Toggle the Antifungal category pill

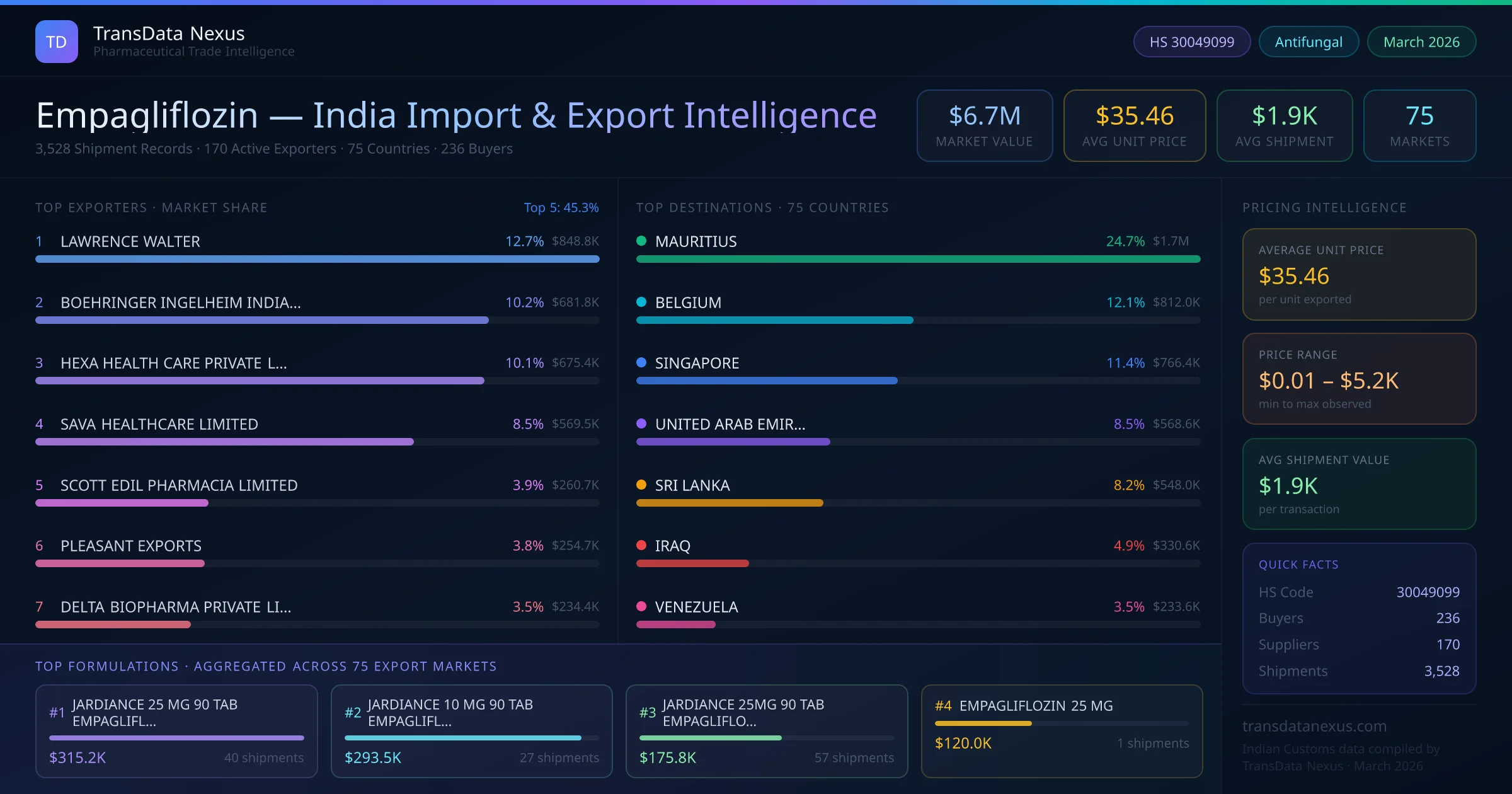coord(1308,41)
